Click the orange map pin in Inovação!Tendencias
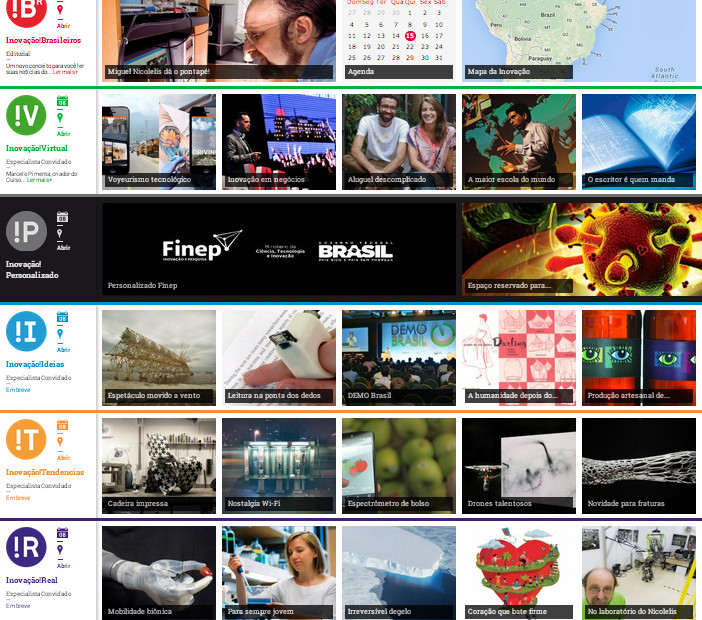Image resolution: width=702 pixels, height=620 pixels. click(60, 442)
